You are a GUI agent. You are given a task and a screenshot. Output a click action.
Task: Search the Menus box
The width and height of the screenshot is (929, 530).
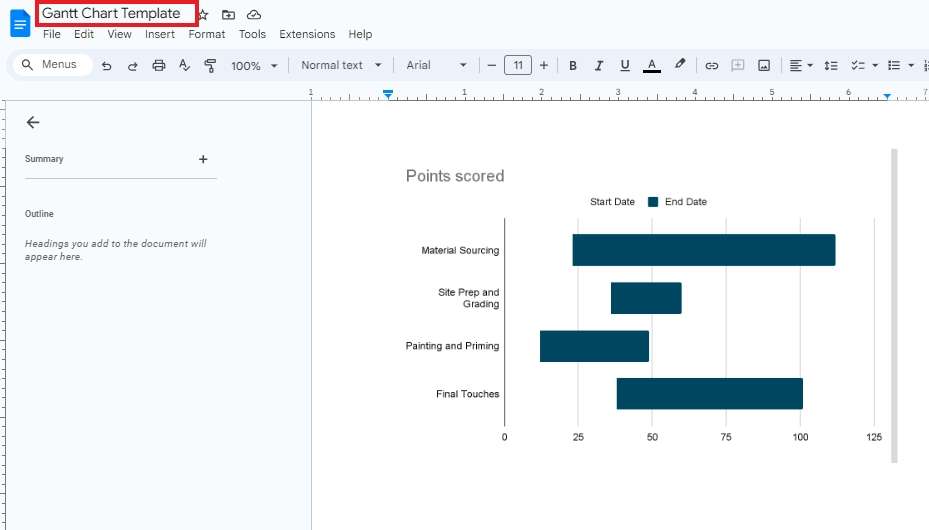(52, 64)
